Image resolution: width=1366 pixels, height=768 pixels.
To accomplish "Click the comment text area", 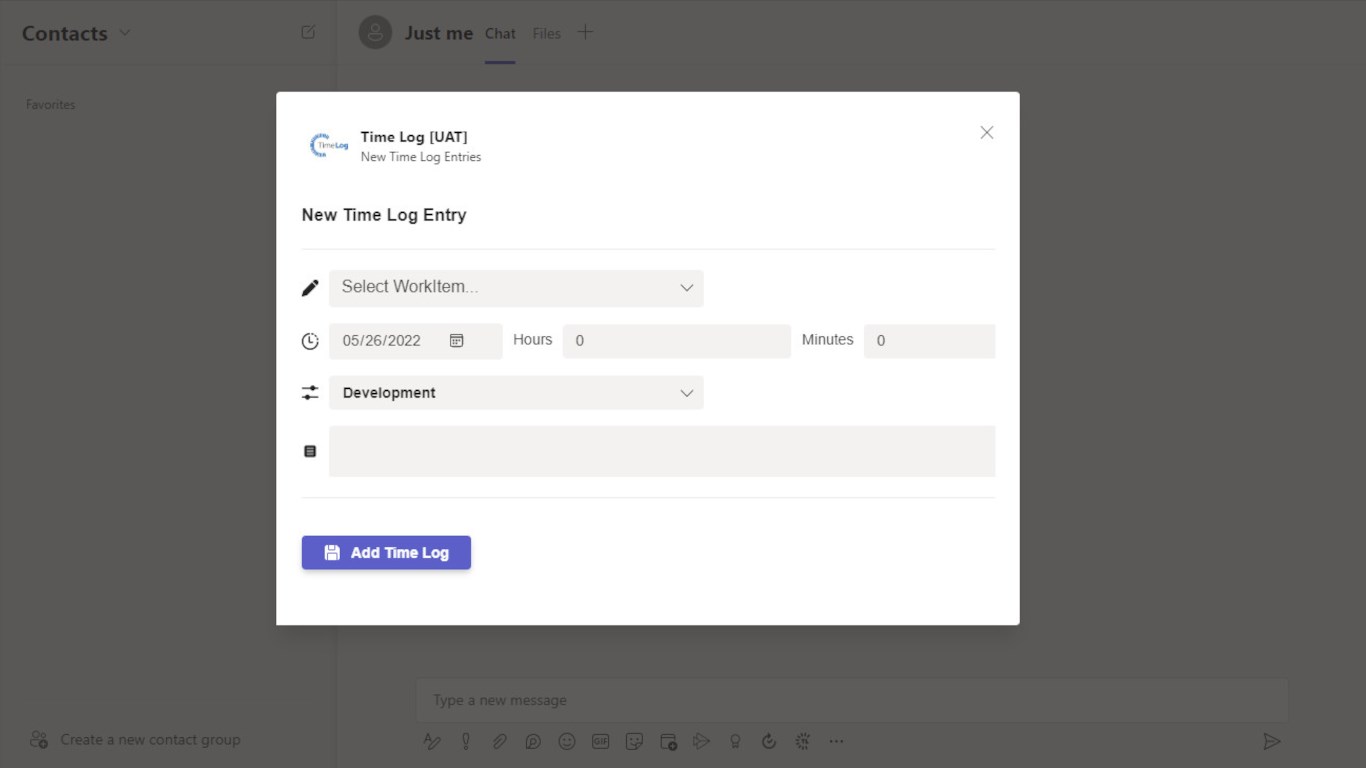I will tap(661, 451).
